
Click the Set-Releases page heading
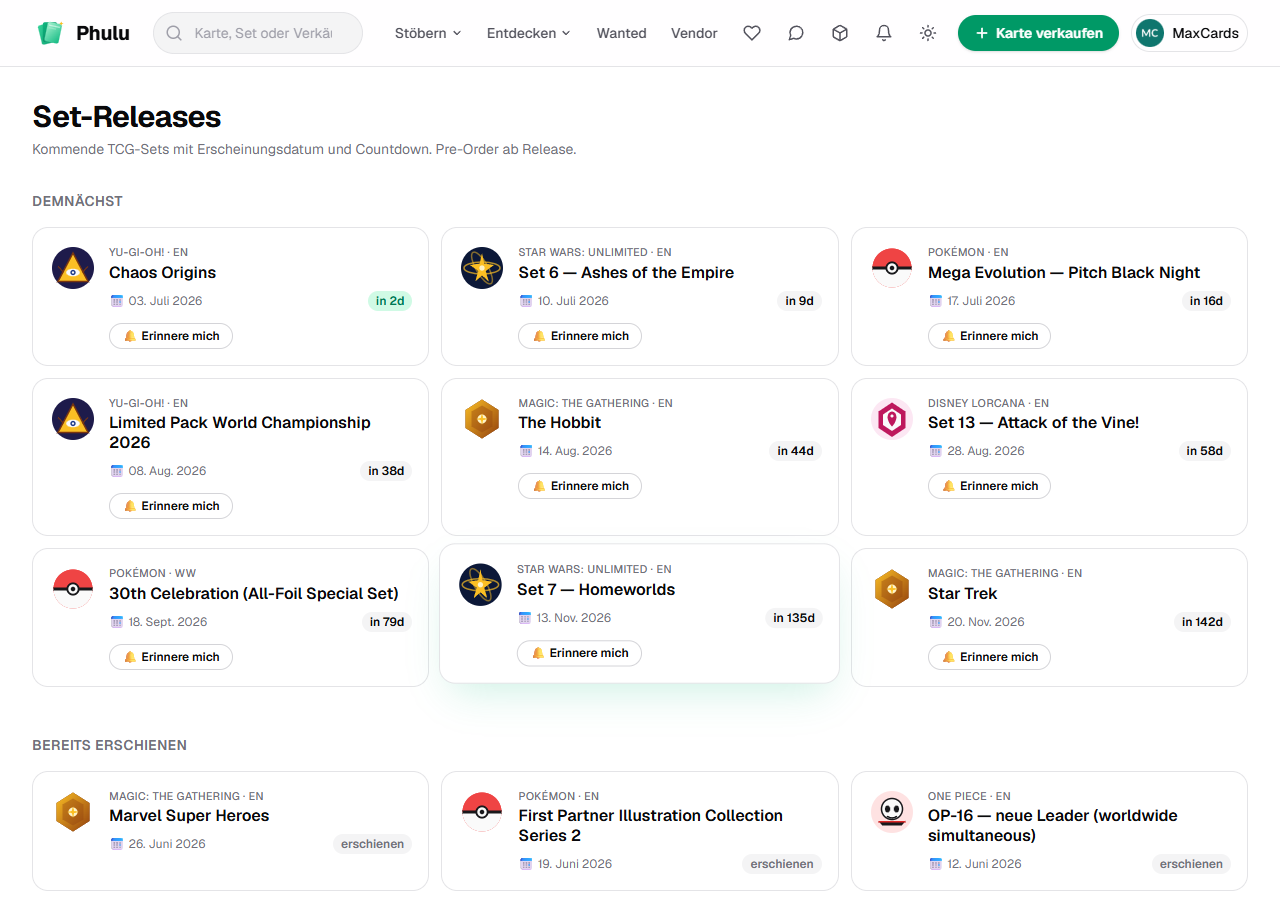pyautogui.click(x=127, y=117)
